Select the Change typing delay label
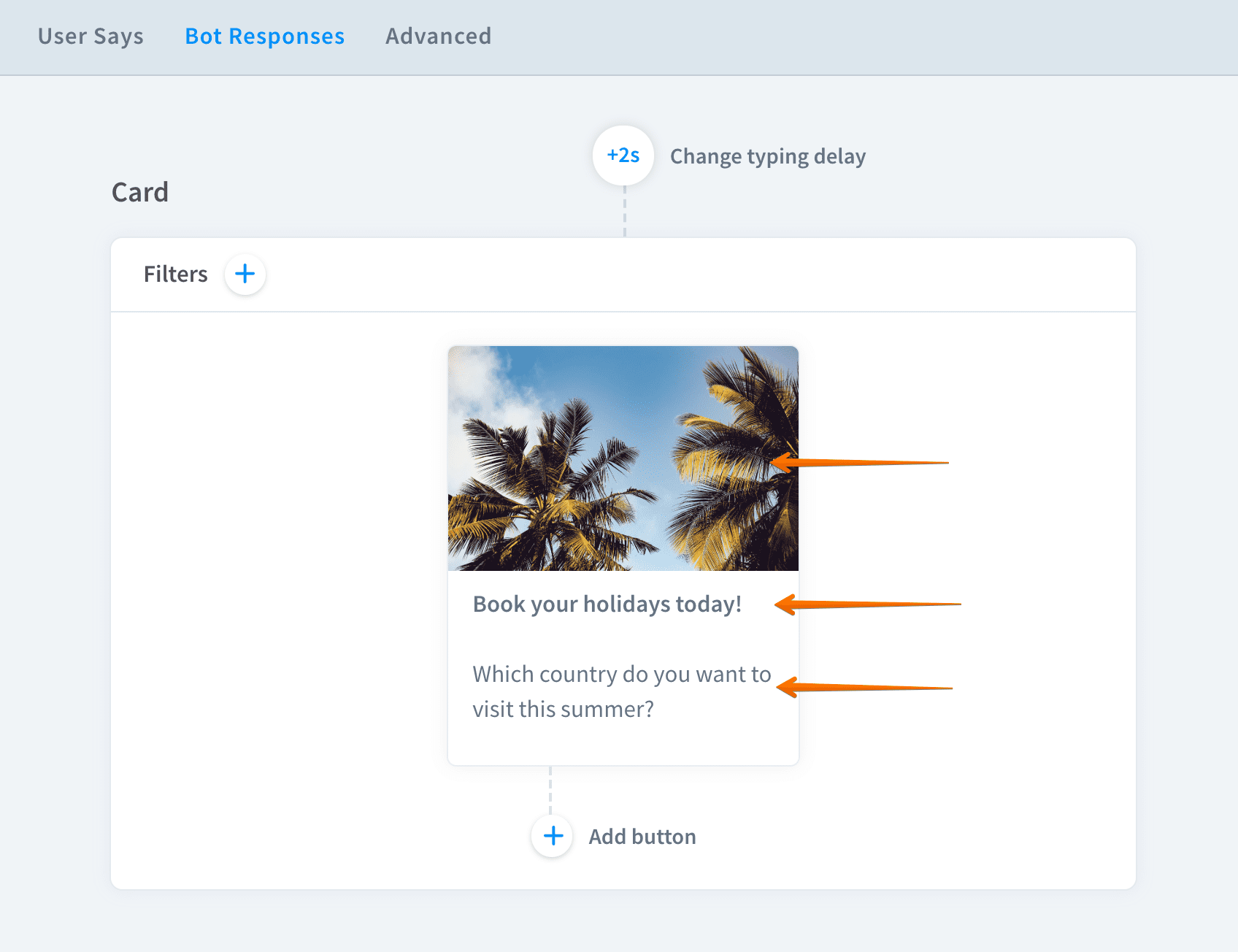Screen dimensions: 1238x952 click(x=767, y=156)
